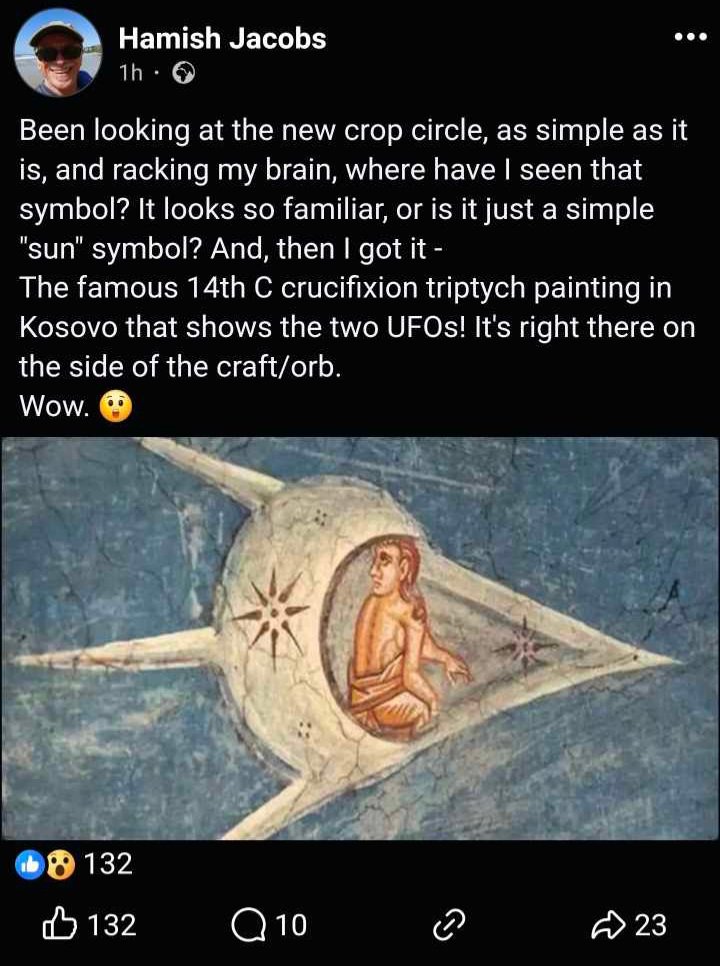720x966 pixels.
Task: Click the public globe audience icon
Action: [184, 73]
